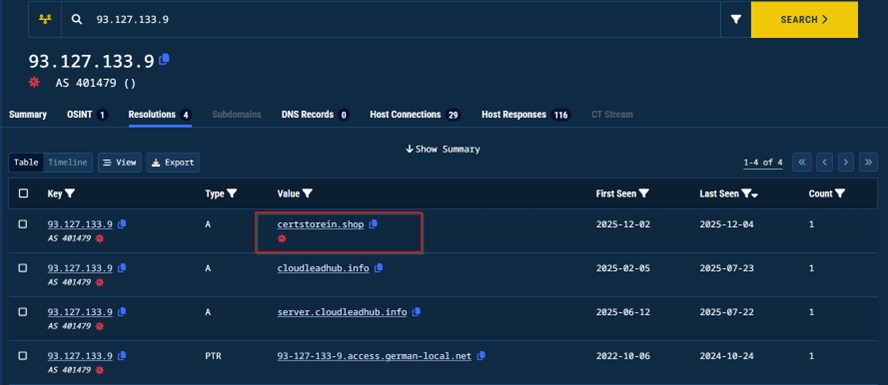The height and width of the screenshot is (385, 888).
Task: Copy key IP in server.cloudleadhub.info row
Action: 122,312
